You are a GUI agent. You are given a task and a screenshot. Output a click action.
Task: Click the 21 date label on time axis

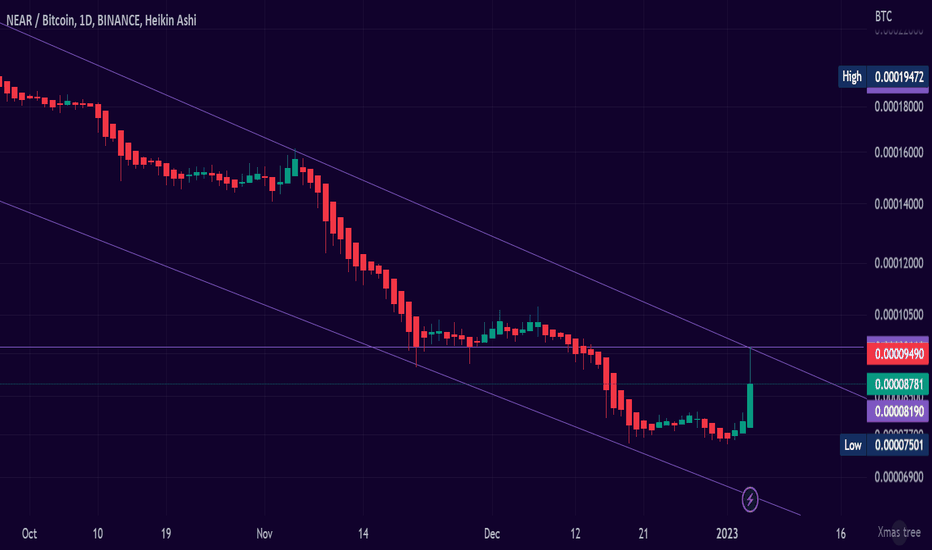point(643,533)
